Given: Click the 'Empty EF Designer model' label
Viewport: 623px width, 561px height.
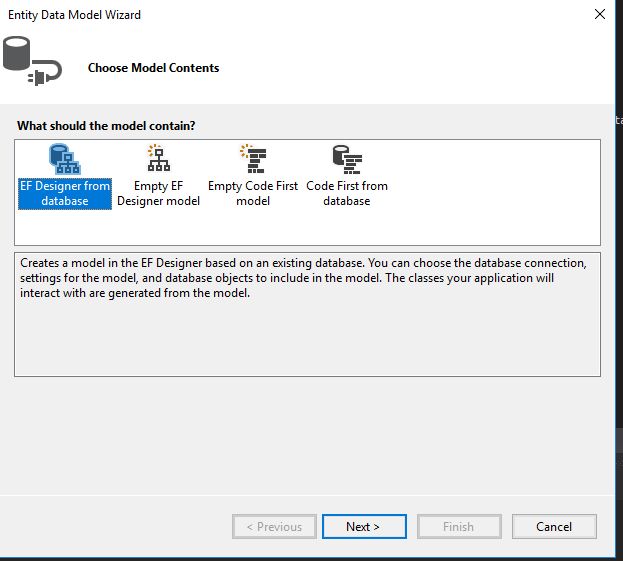Looking at the screenshot, I should (159, 193).
